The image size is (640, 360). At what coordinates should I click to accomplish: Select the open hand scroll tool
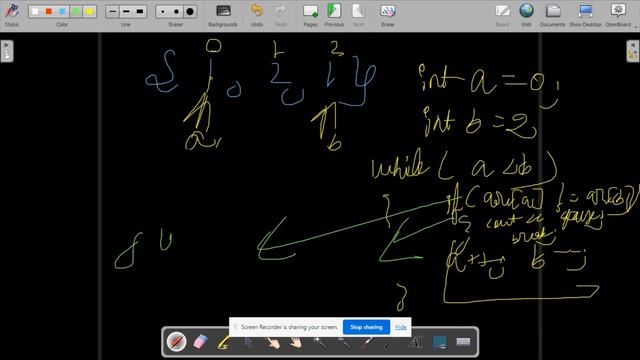[x=296, y=342]
